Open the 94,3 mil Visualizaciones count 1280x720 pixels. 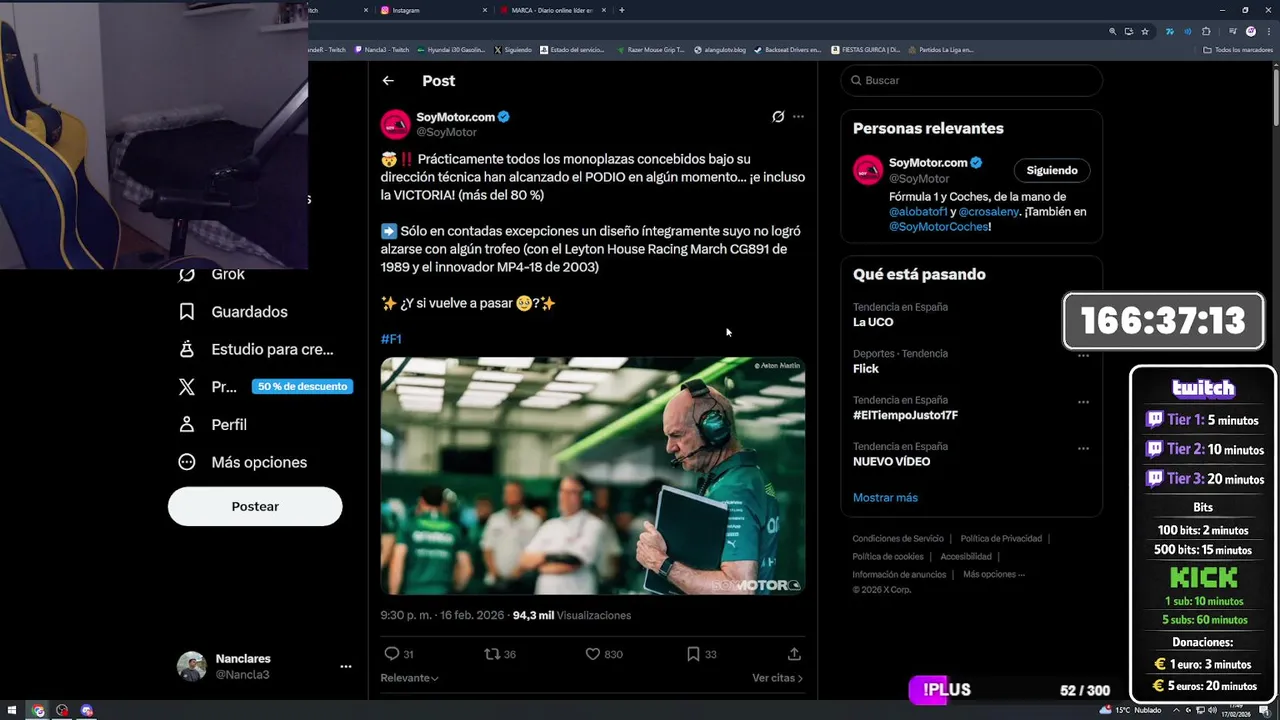(572, 615)
